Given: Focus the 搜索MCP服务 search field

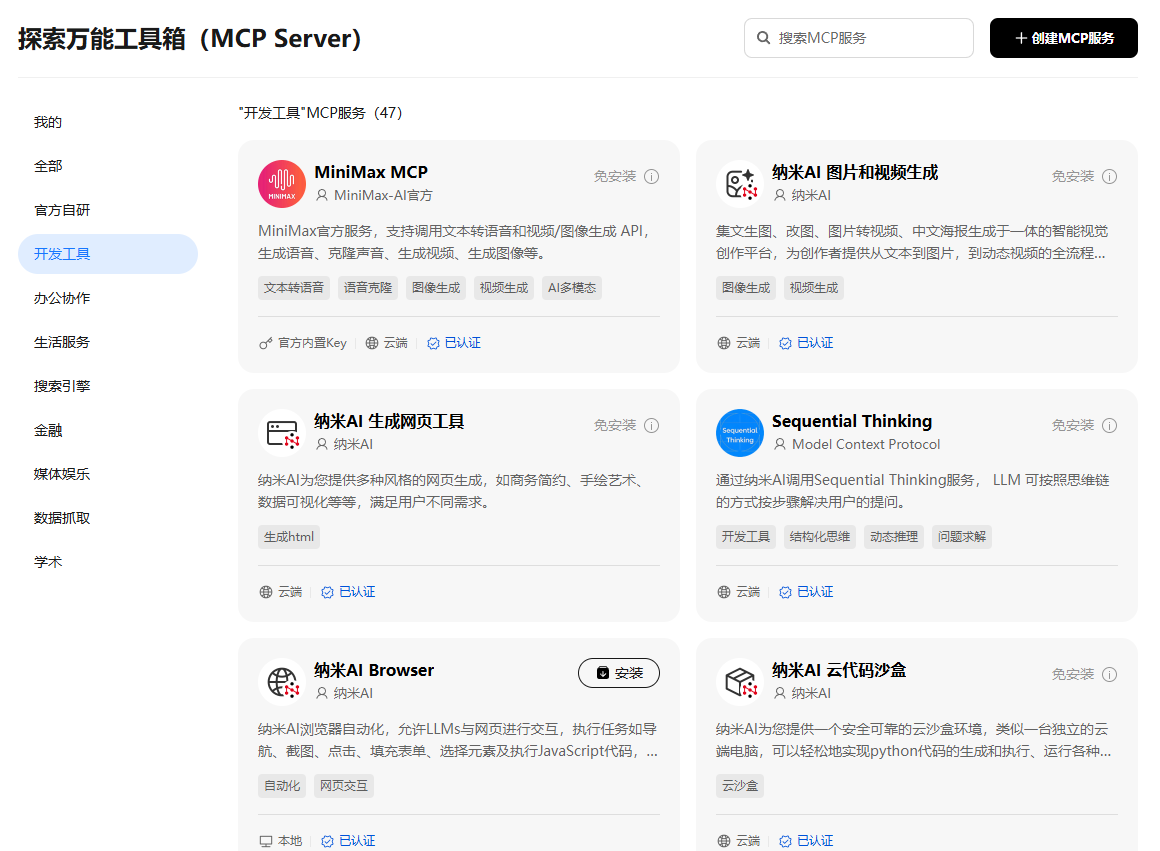Looking at the screenshot, I should tap(858, 38).
